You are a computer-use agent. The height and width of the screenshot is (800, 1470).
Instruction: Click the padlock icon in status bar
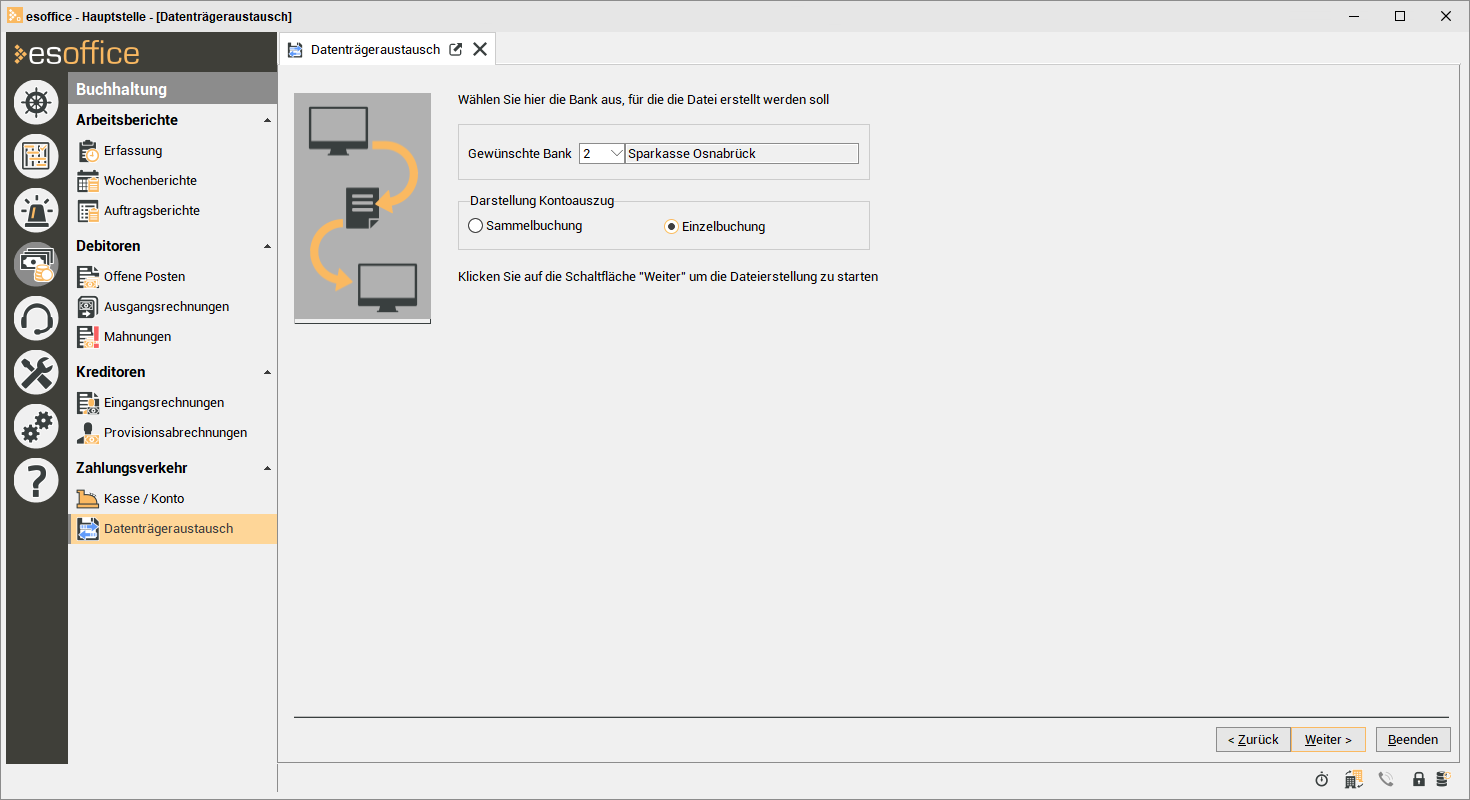click(x=1418, y=779)
